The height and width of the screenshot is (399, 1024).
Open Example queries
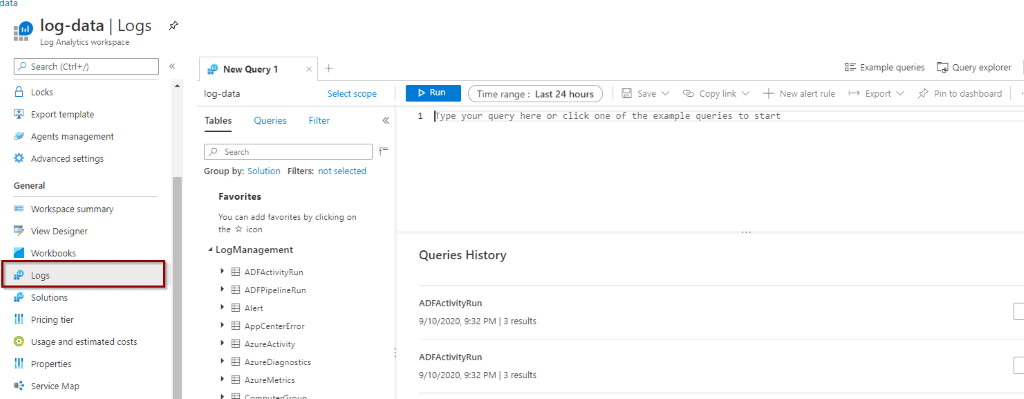pos(884,67)
